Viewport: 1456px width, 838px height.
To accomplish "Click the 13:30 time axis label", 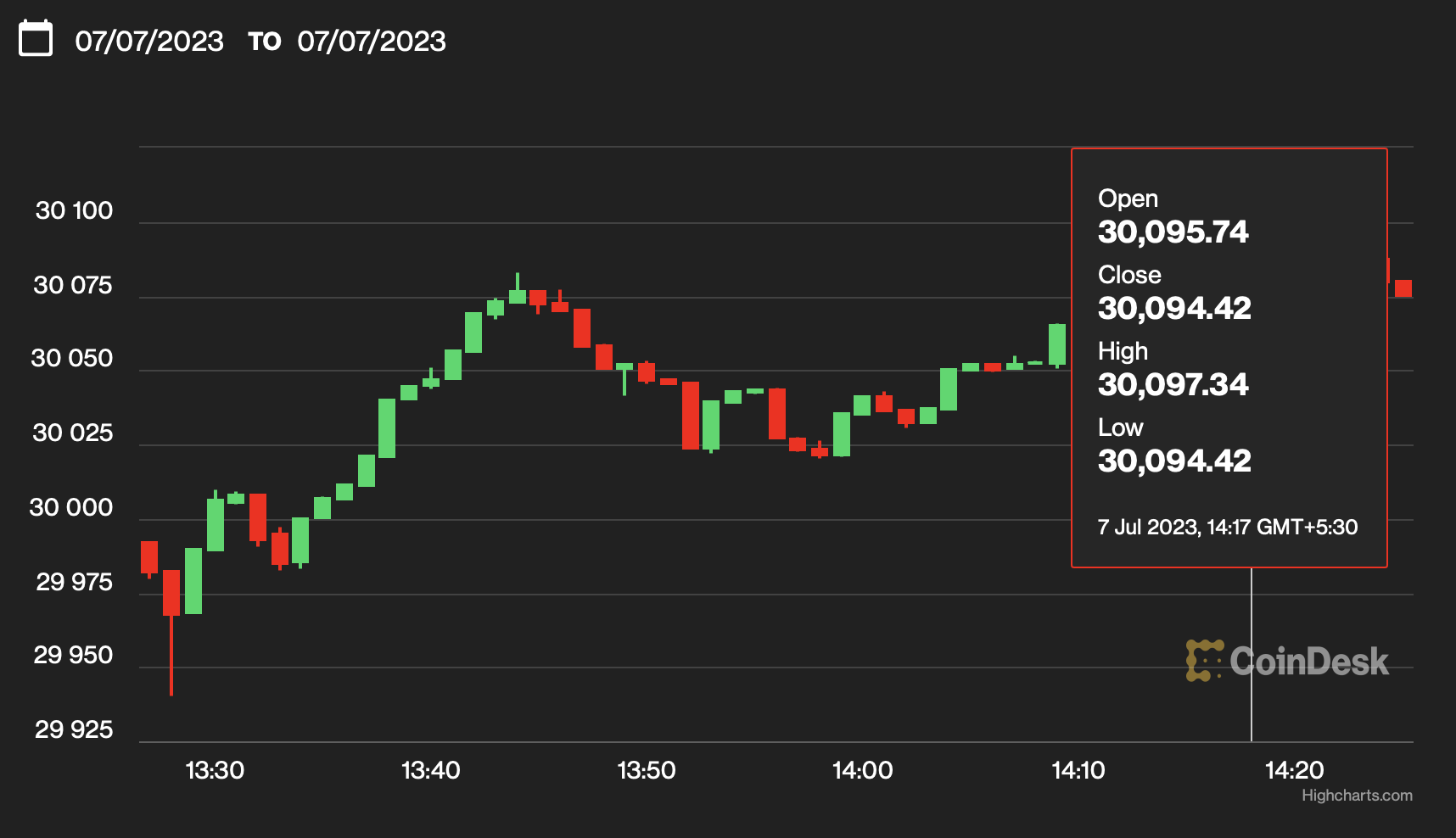I will (x=215, y=770).
